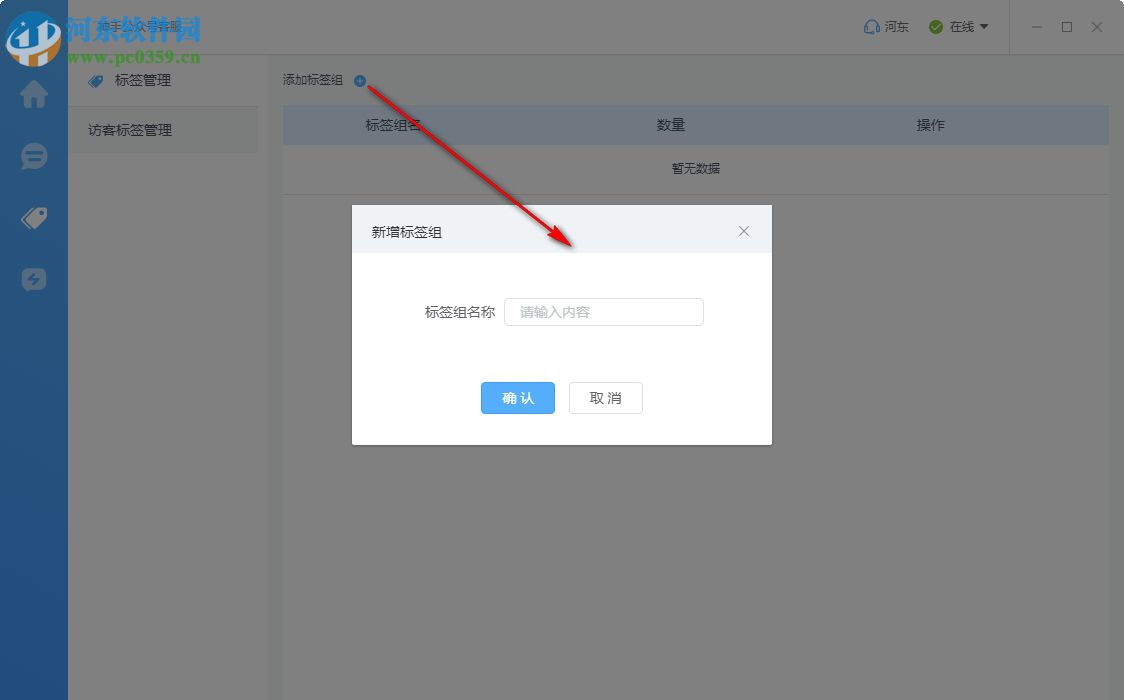
Task: Click the lightning quick-action sidebar icon
Action: [34, 279]
